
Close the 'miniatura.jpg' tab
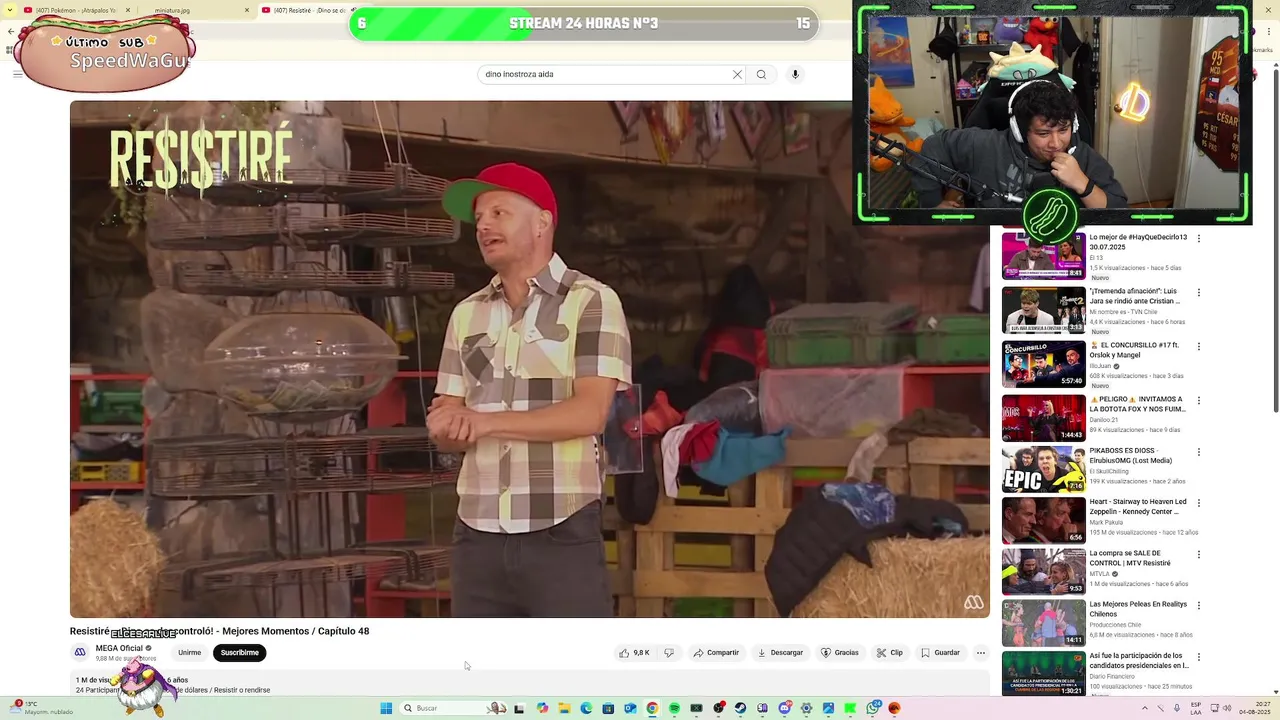coord(247,10)
